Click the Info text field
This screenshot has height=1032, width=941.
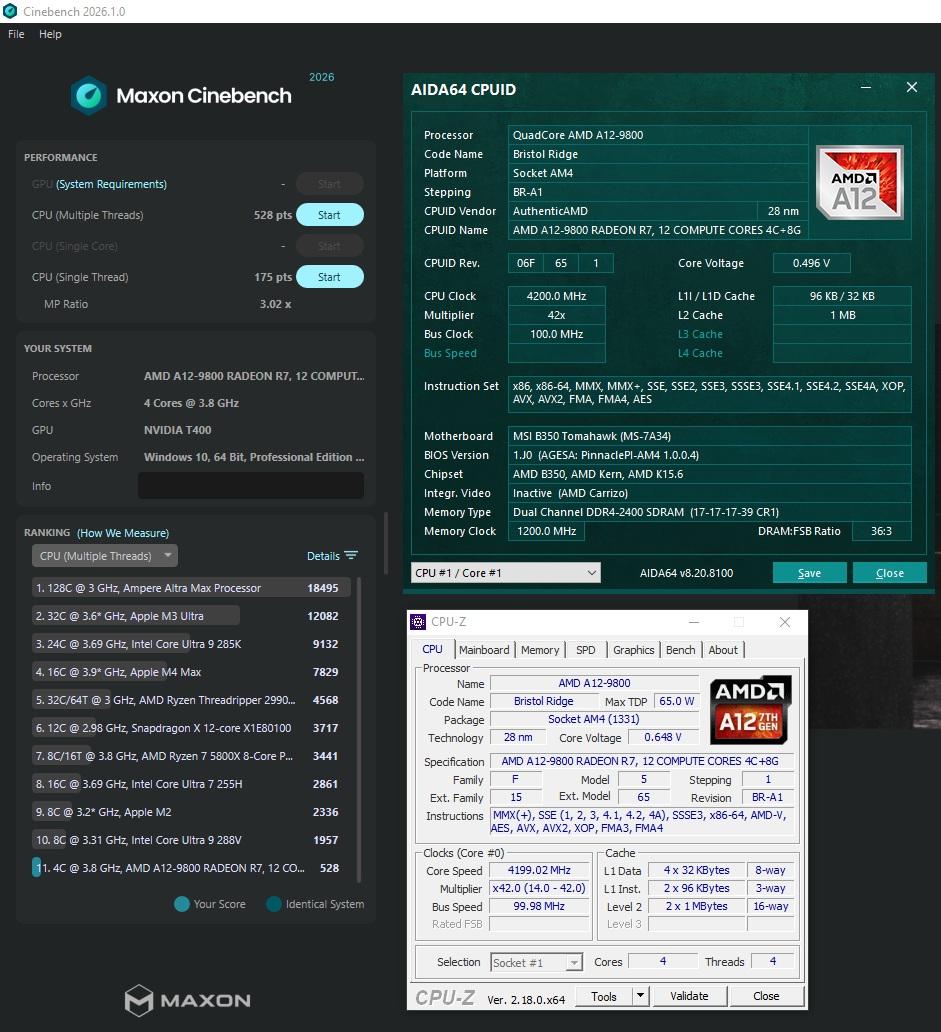pyautogui.click(x=250, y=486)
